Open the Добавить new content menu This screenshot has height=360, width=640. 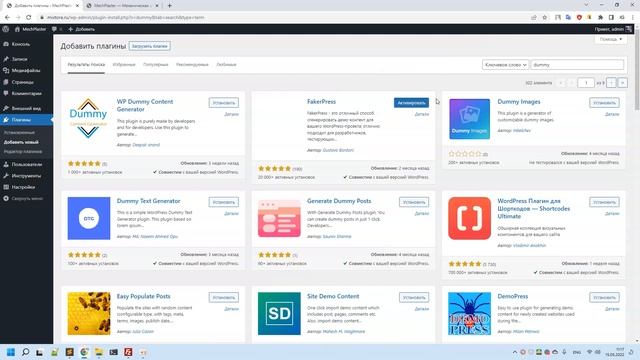point(81,29)
